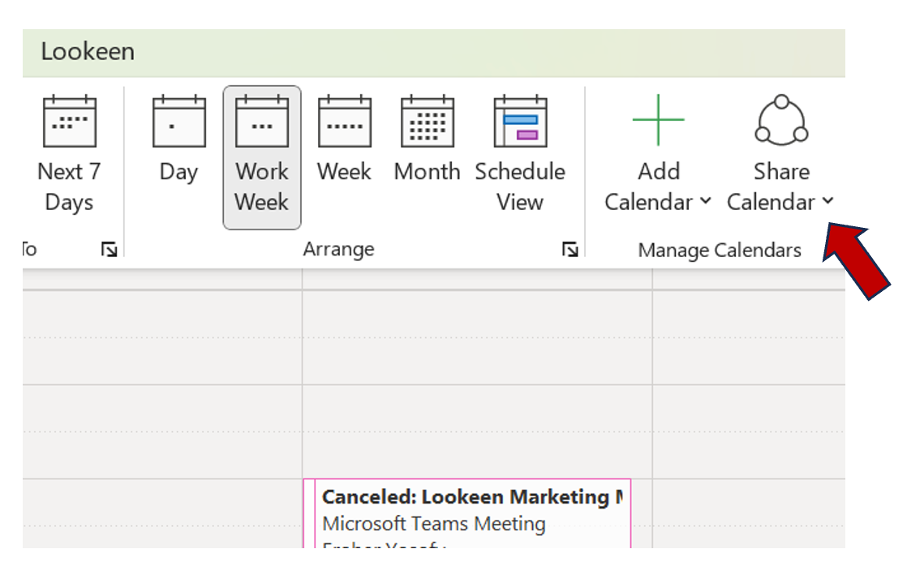908x580 pixels.
Task: Open the Lookeen ribbon tab
Action: point(88,52)
